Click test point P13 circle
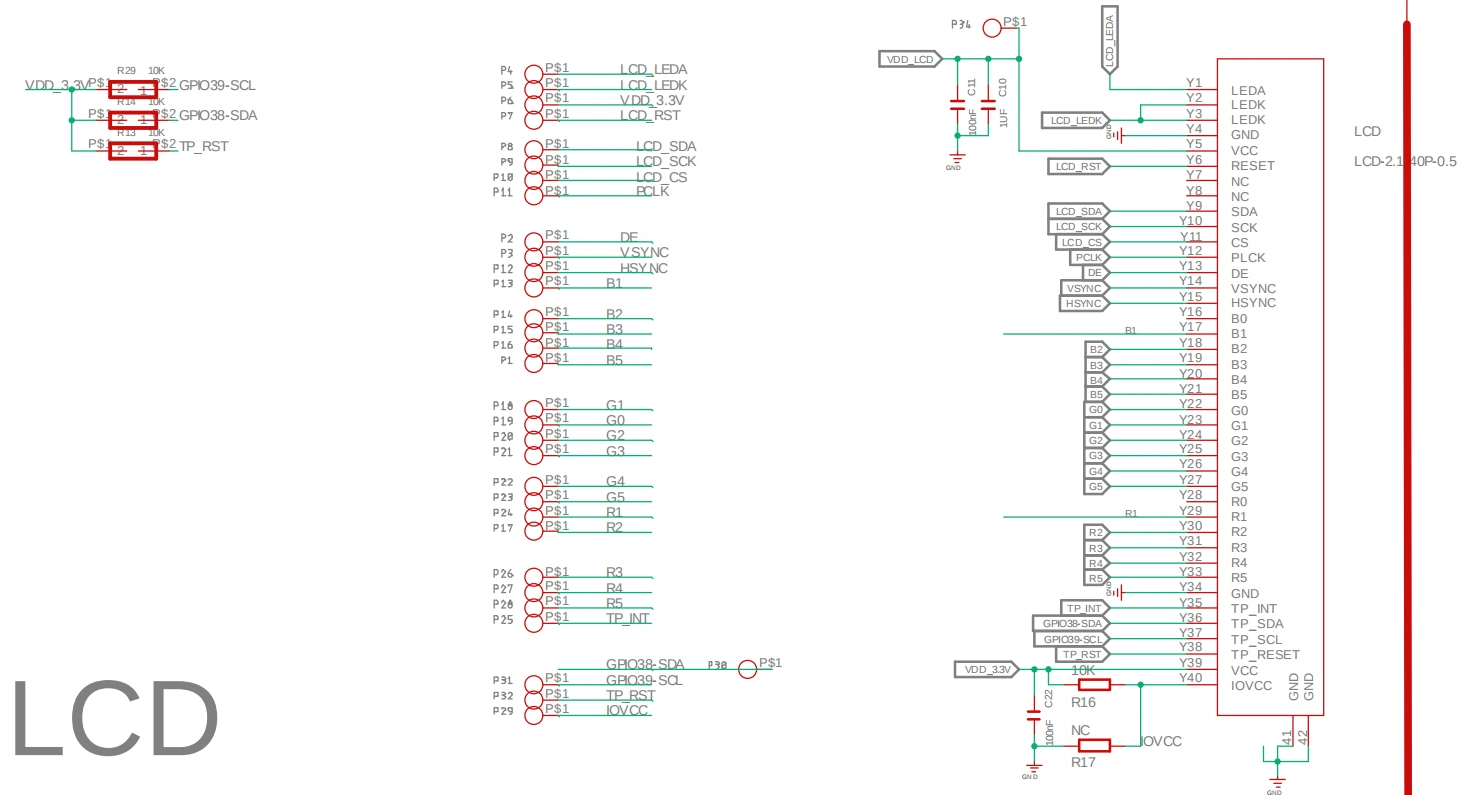Image resolution: width=1461 pixels, height=795 pixels. [x=535, y=286]
